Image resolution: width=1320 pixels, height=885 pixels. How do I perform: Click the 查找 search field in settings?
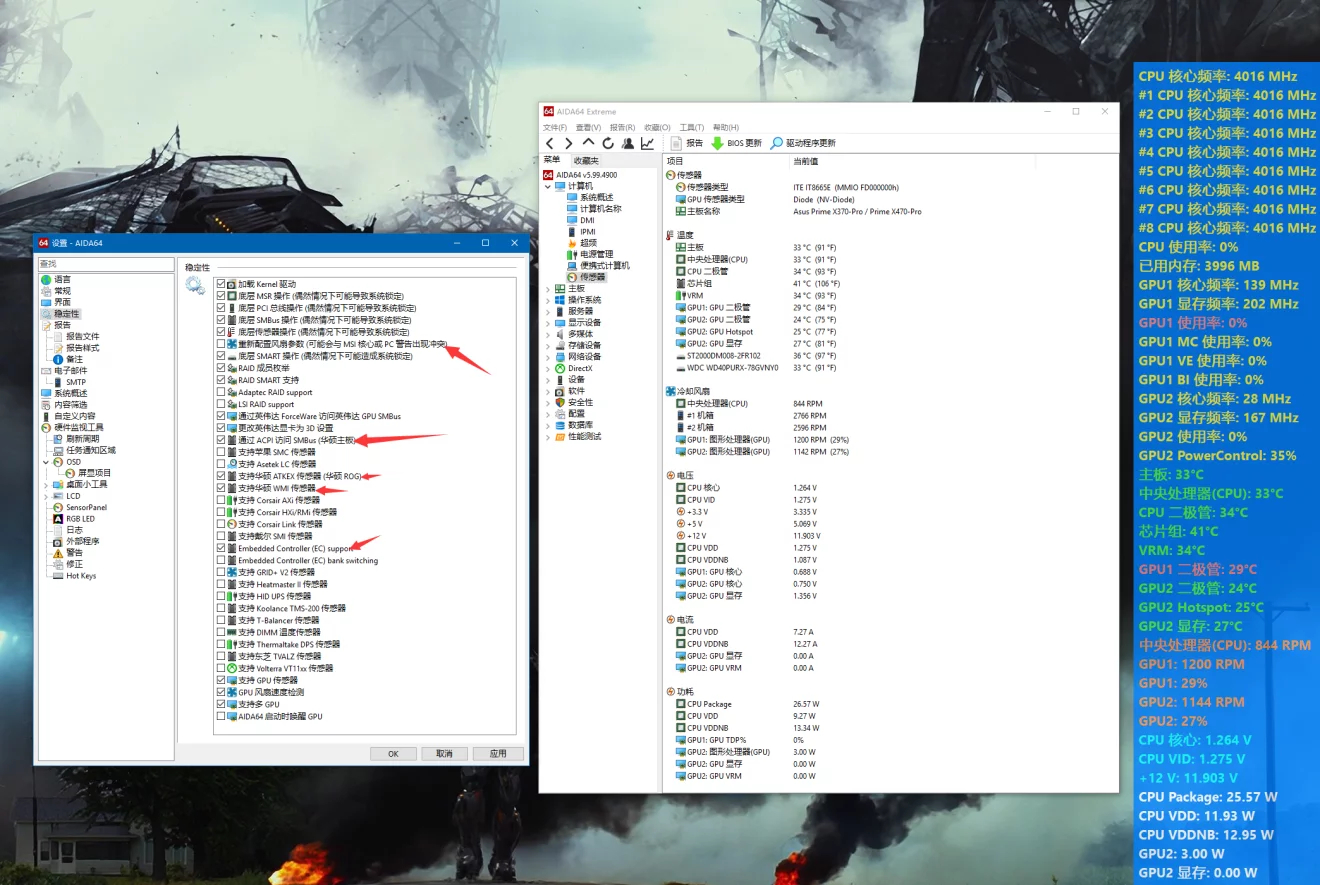point(106,264)
